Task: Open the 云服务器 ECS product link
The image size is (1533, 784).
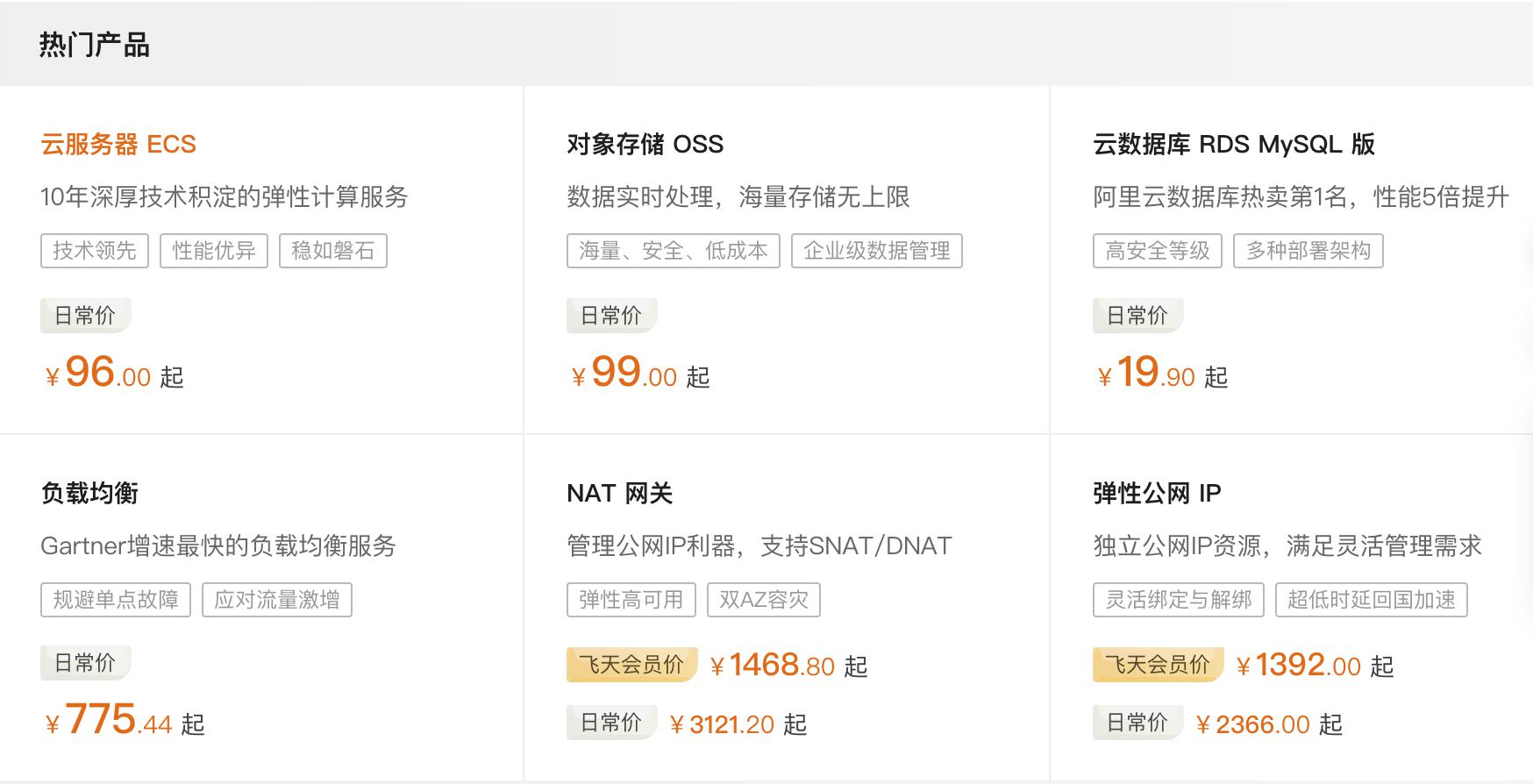Action: point(118,144)
